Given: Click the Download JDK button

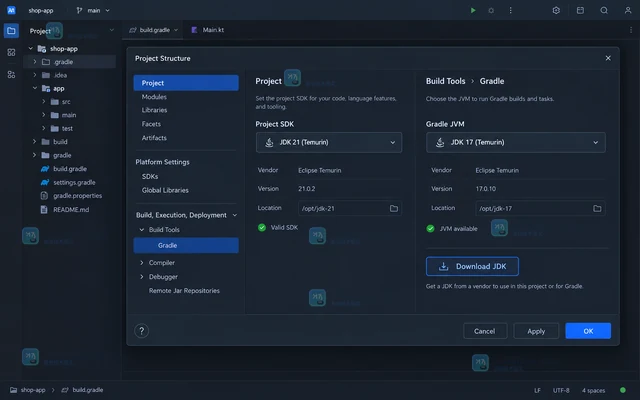Looking at the screenshot, I should pyautogui.click(x=472, y=267).
